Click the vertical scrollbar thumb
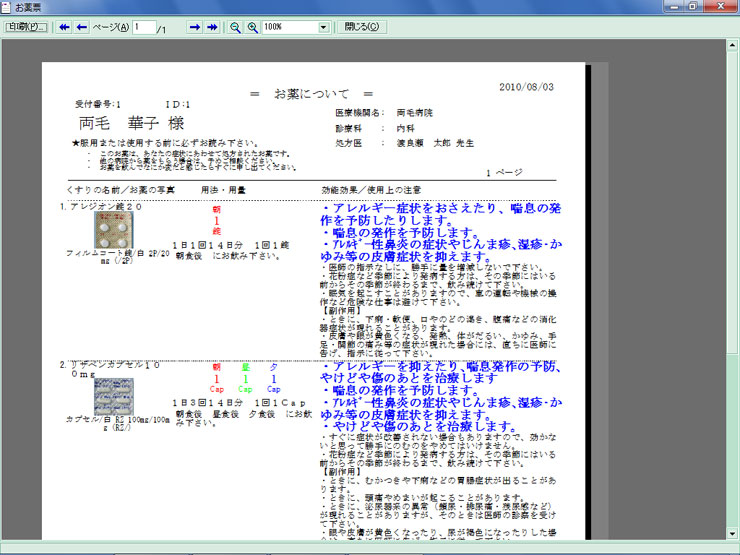Screen dimensions: 740x555 (x=732, y=203)
